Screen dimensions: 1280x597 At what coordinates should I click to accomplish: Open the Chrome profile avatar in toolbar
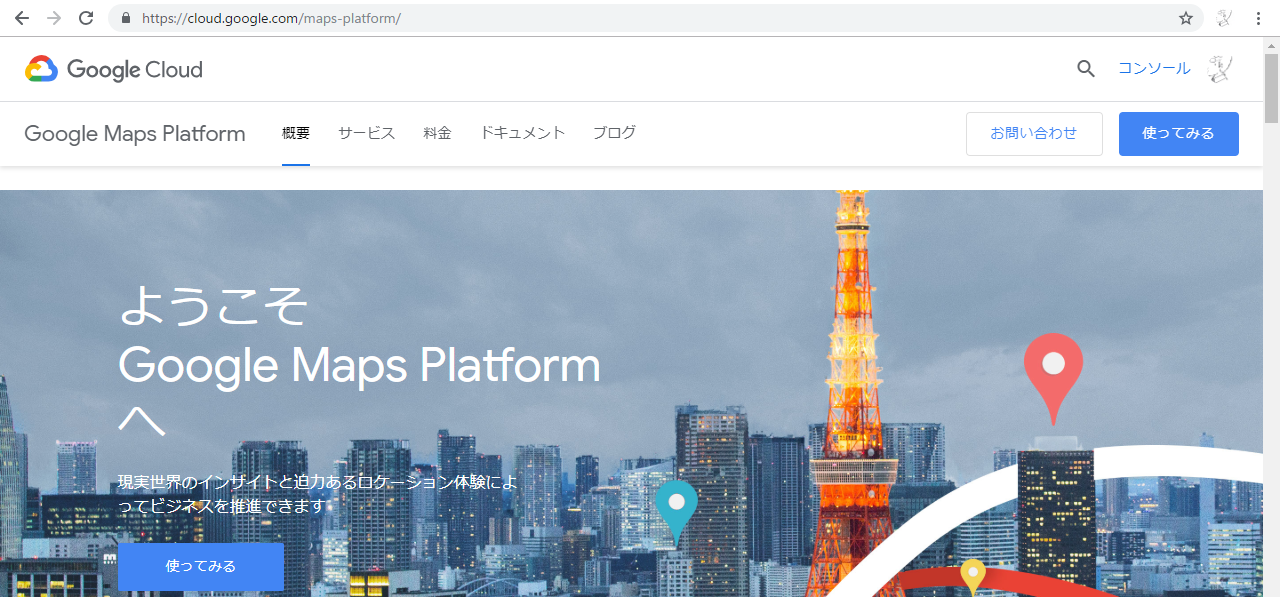(1223, 18)
